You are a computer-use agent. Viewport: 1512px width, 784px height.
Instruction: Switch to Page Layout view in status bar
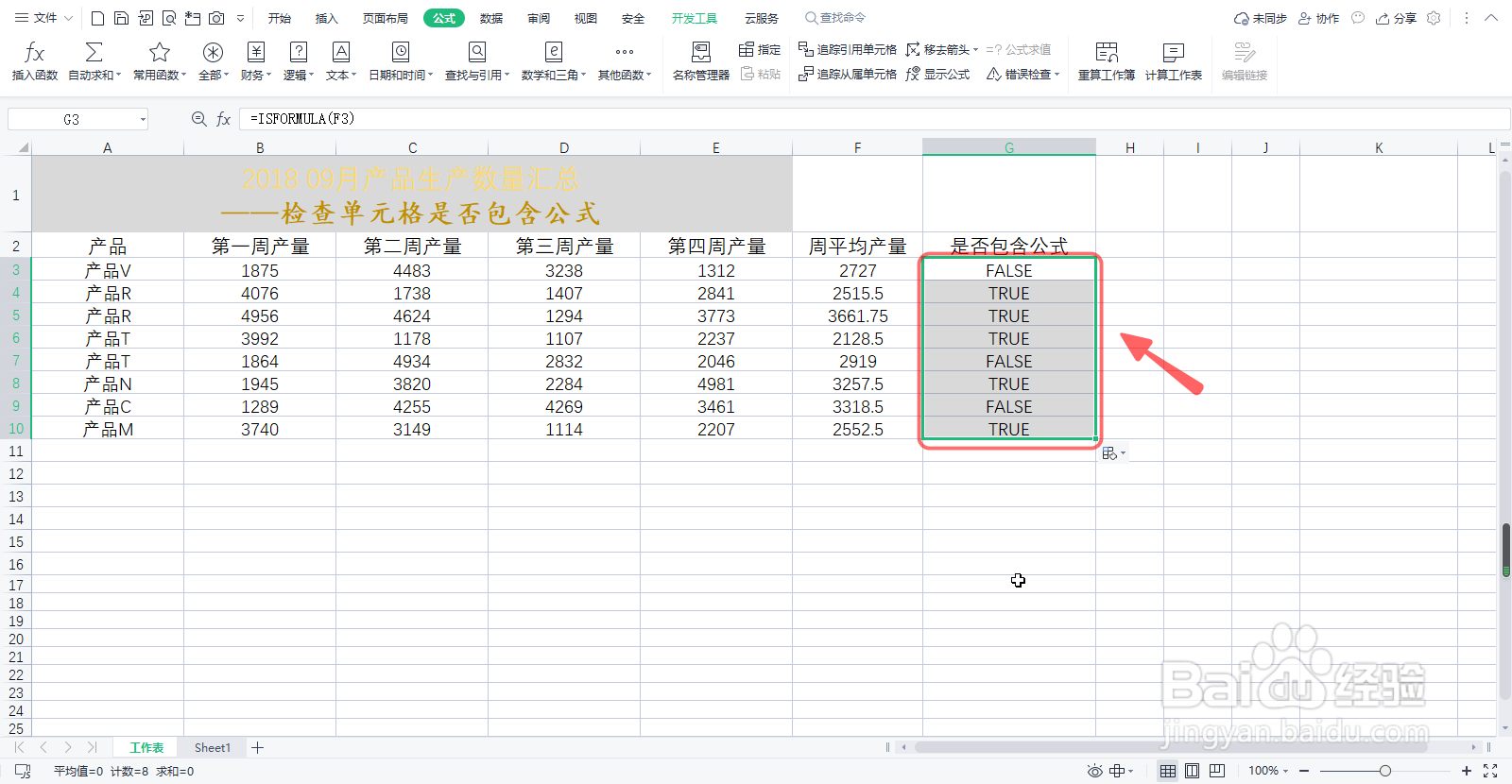point(1193,771)
